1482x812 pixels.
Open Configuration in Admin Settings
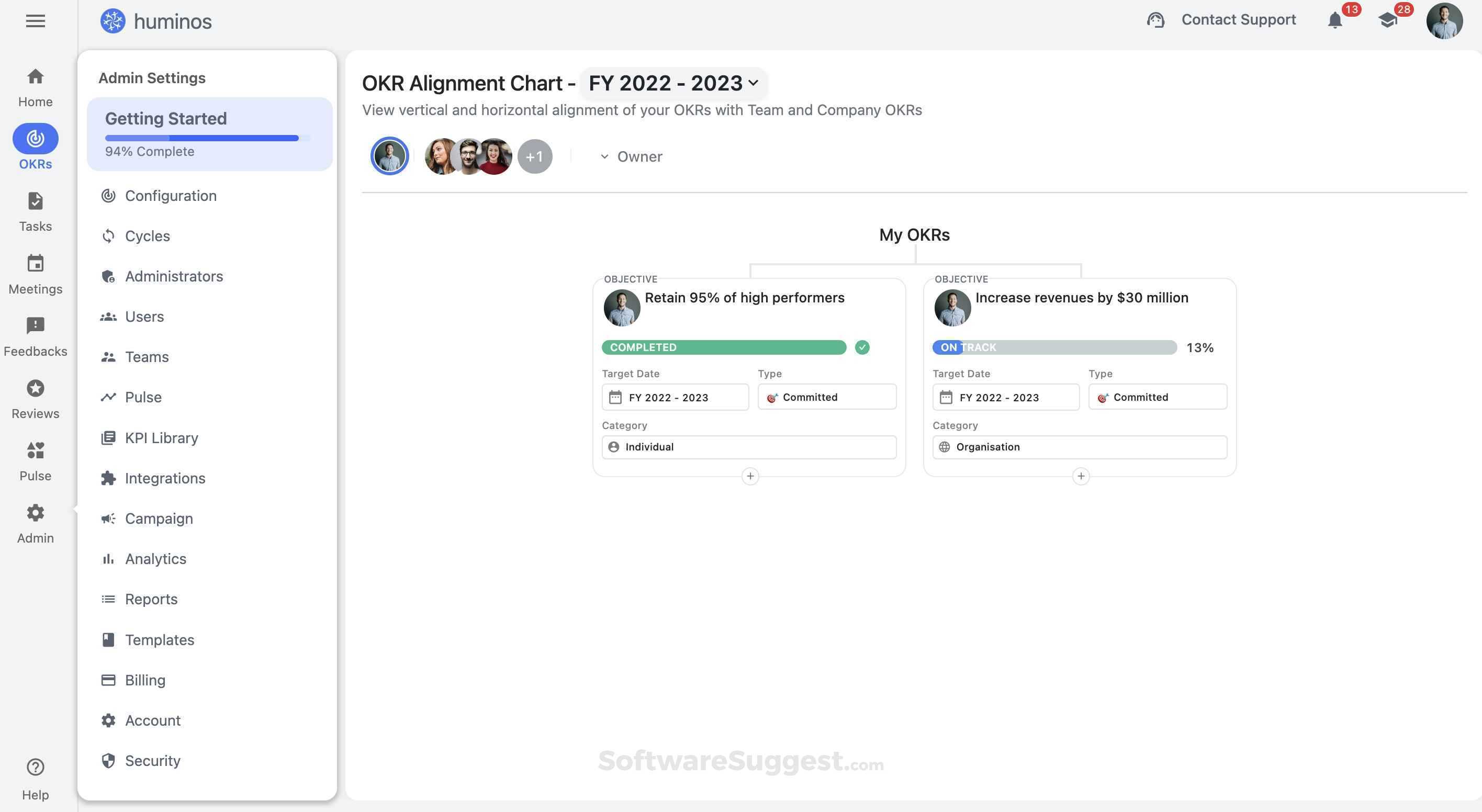[170, 196]
